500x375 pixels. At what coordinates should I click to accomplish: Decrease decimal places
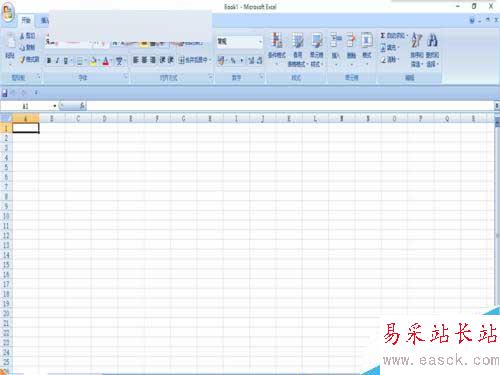click(259, 60)
